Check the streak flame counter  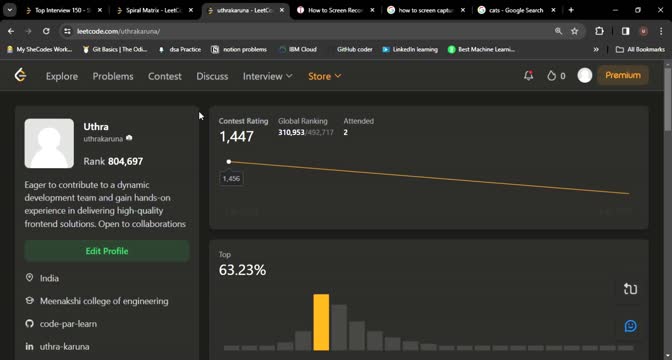point(556,76)
